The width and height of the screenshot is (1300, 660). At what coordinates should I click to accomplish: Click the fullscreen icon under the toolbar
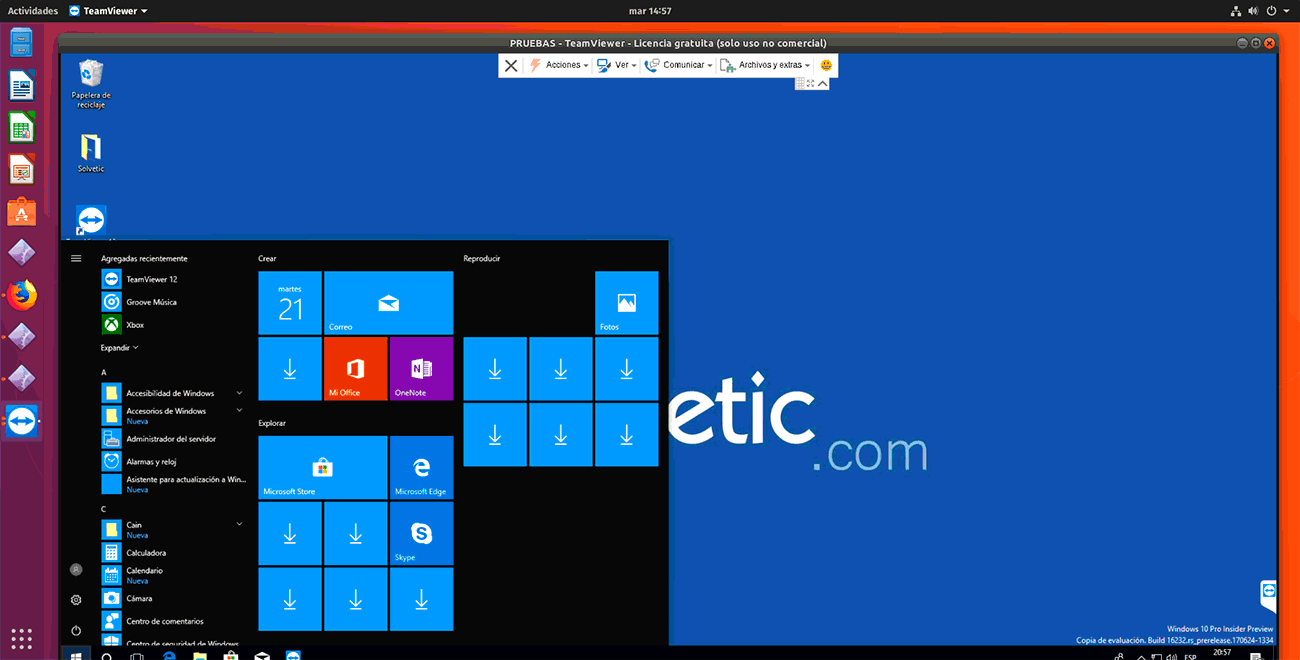[x=811, y=84]
